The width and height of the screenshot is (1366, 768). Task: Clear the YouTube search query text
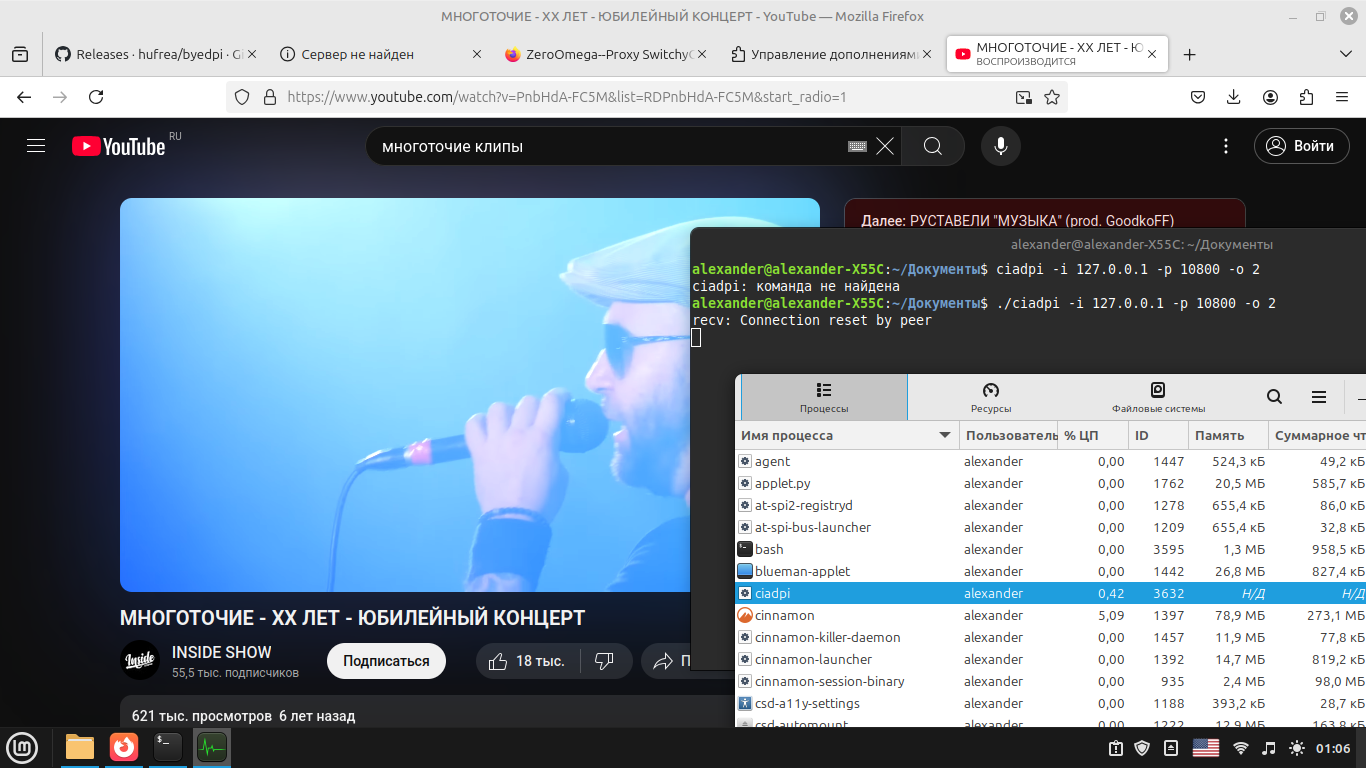[885, 146]
